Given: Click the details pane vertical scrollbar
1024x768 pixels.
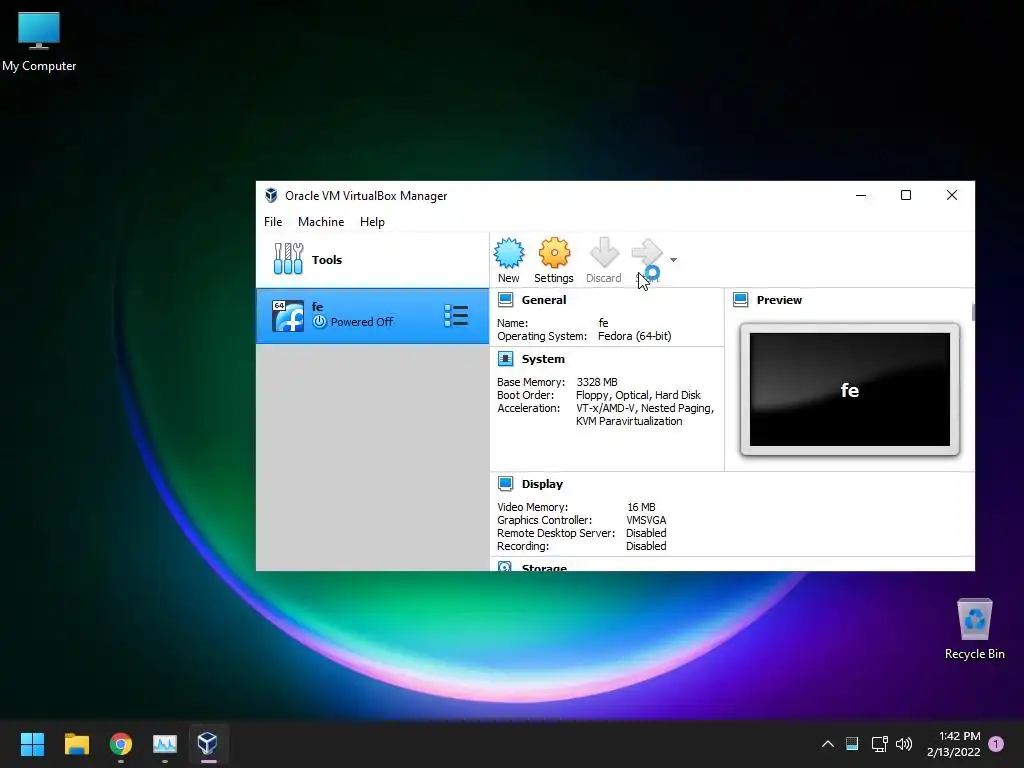Looking at the screenshot, I should click(x=972, y=312).
